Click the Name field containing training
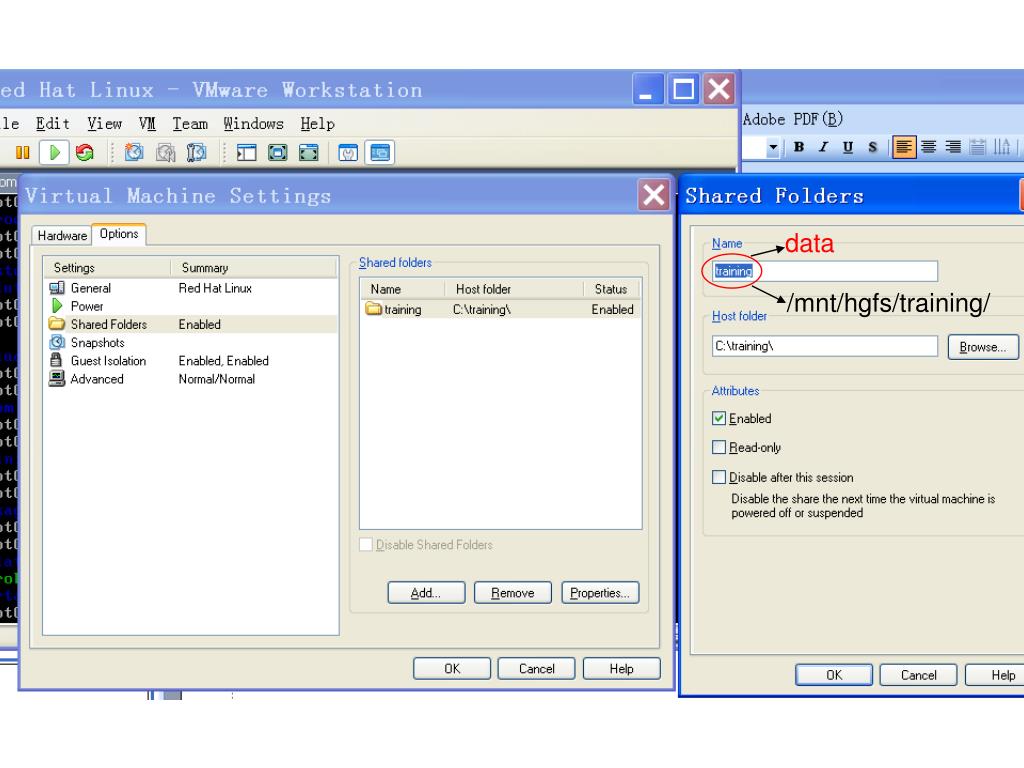 [x=825, y=271]
